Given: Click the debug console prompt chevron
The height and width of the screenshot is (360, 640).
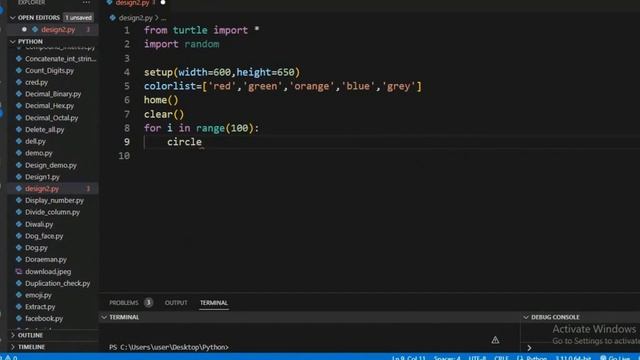Looking at the screenshot, I should (x=529, y=348).
